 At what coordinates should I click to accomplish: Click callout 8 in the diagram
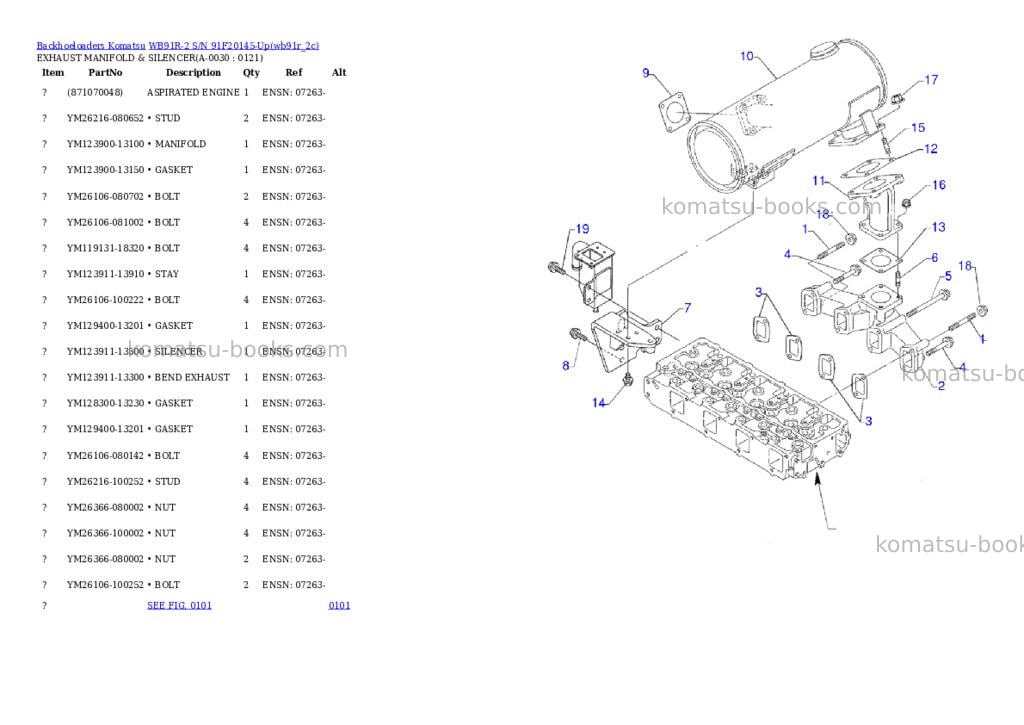point(566,366)
